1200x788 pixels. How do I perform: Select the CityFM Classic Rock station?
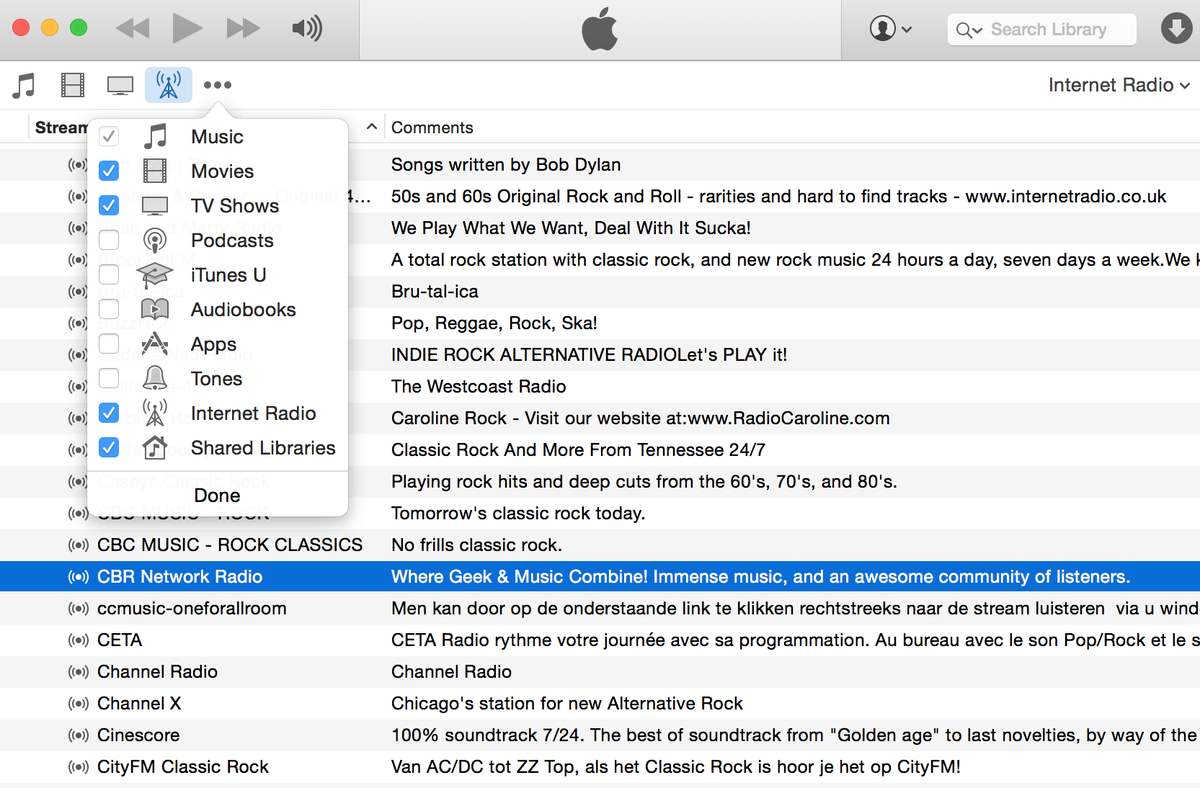(x=183, y=767)
